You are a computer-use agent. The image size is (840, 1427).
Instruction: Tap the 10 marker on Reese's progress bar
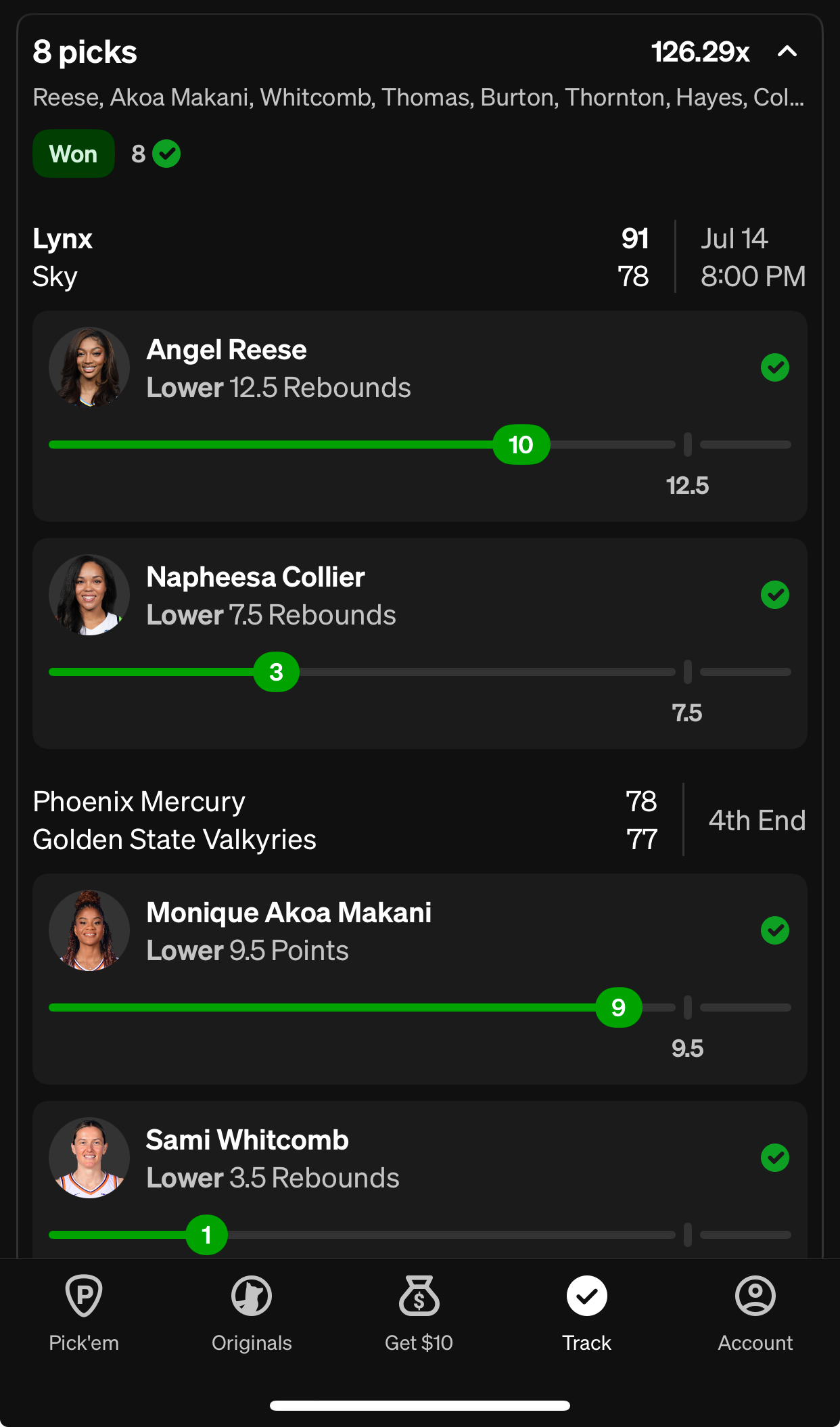(521, 445)
